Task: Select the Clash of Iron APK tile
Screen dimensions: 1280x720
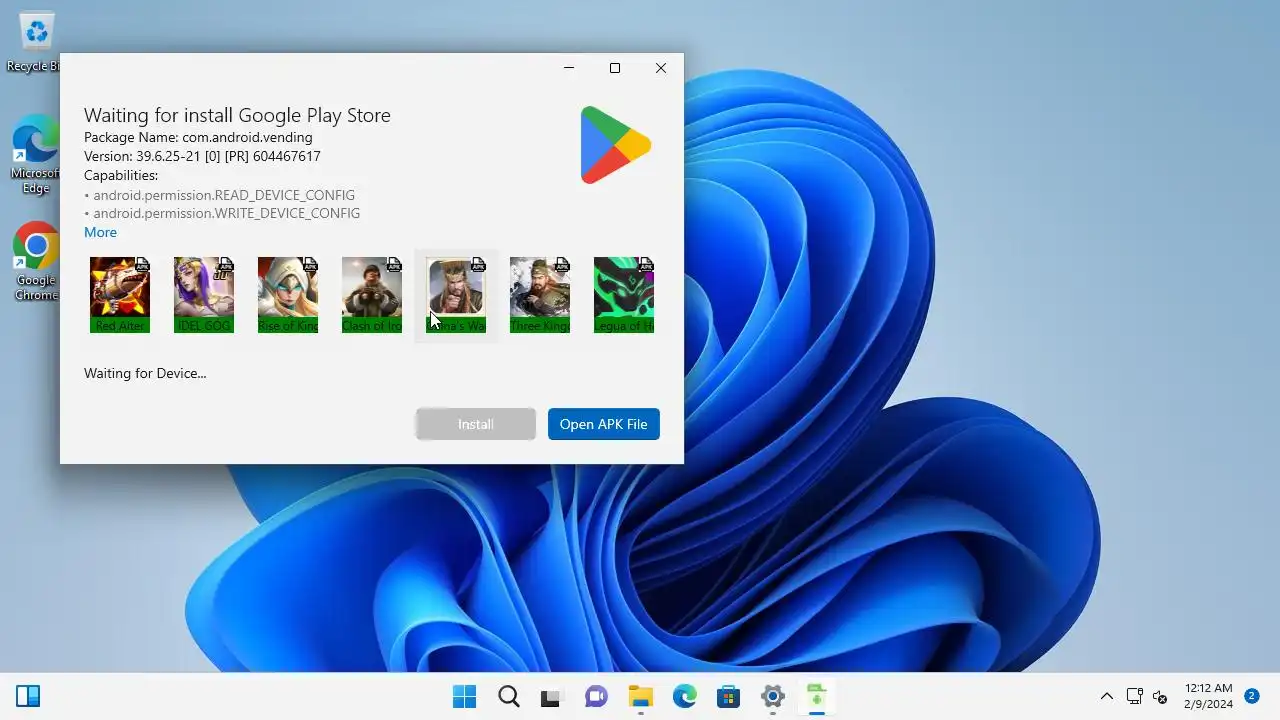Action: 372,295
